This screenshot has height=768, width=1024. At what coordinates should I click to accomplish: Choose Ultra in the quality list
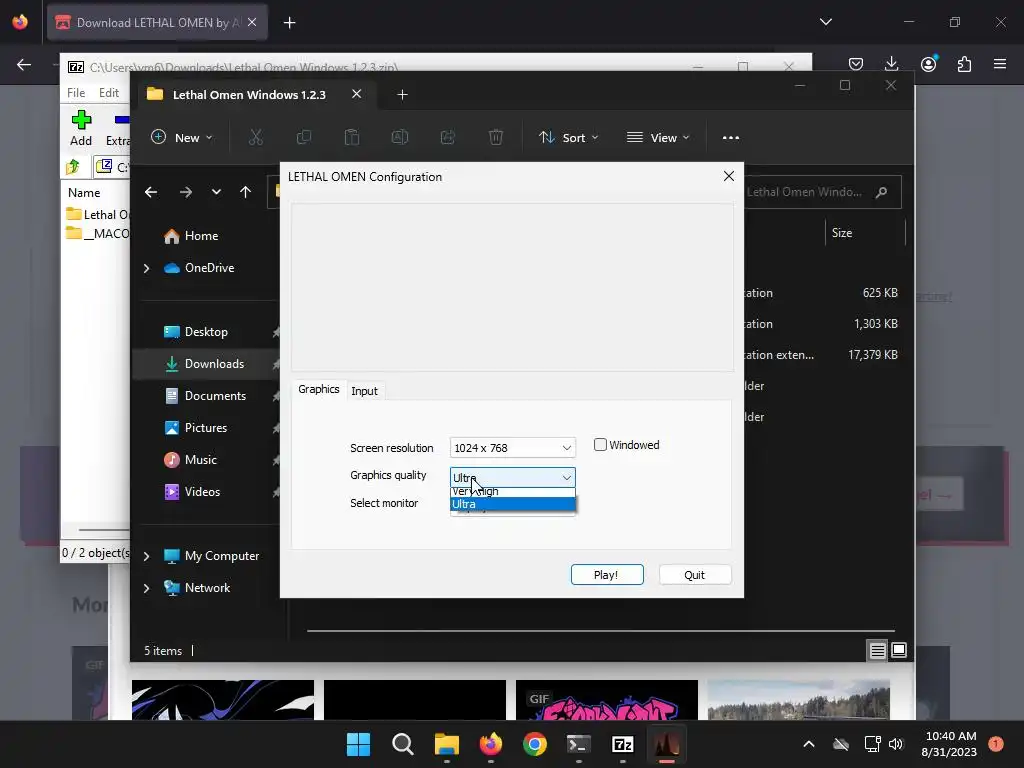513,504
